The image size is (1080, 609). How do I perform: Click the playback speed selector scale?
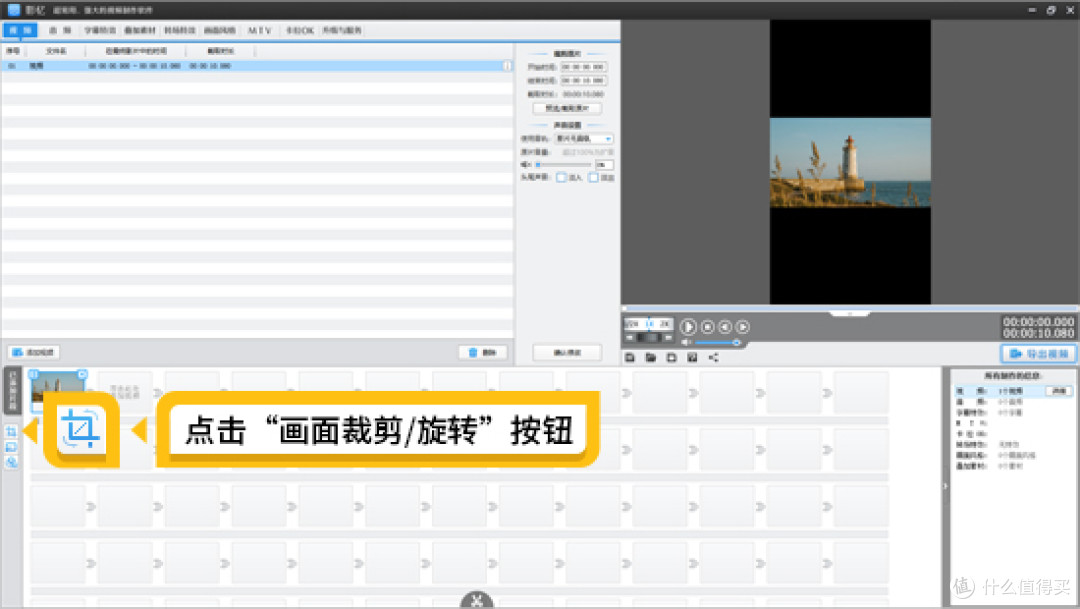click(x=648, y=323)
